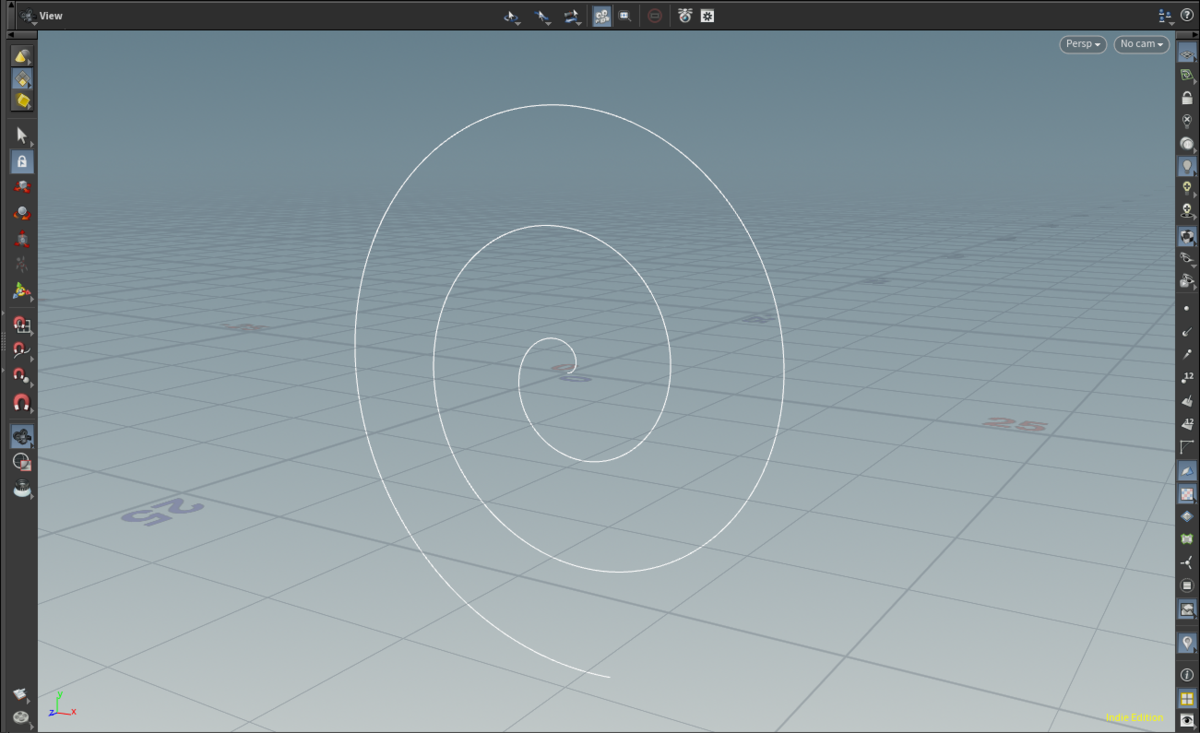The height and width of the screenshot is (733, 1200).
Task: Toggle display point normals icon
Action: pyautogui.click(x=1187, y=330)
